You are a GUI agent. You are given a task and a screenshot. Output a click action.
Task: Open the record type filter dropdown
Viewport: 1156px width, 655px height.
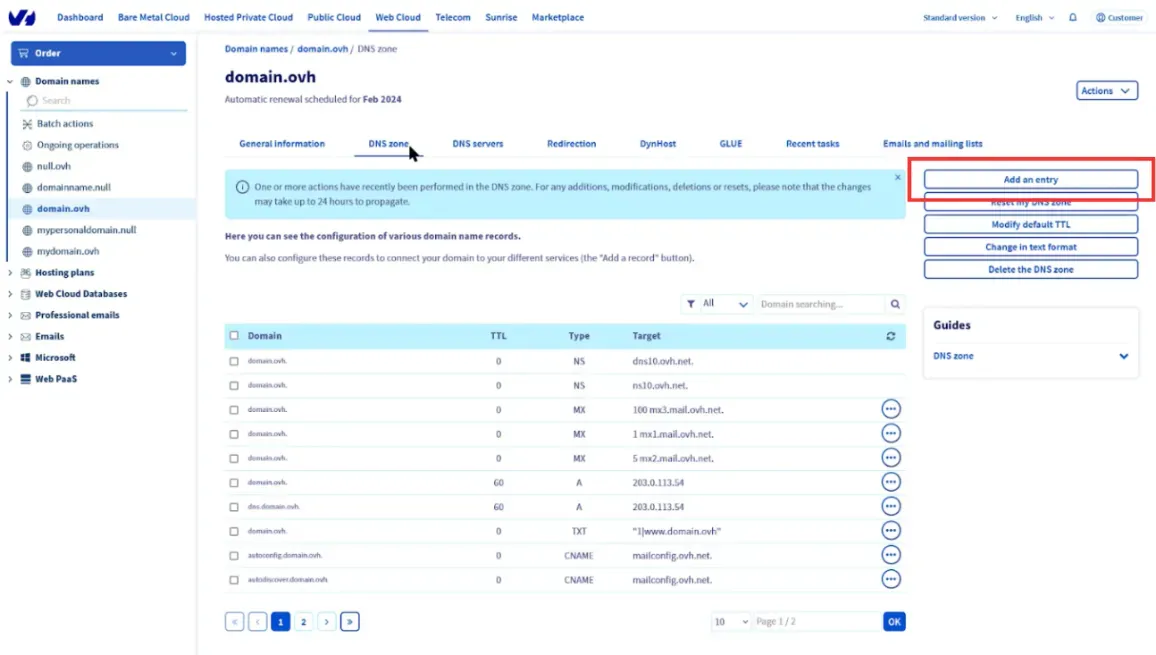coord(717,304)
